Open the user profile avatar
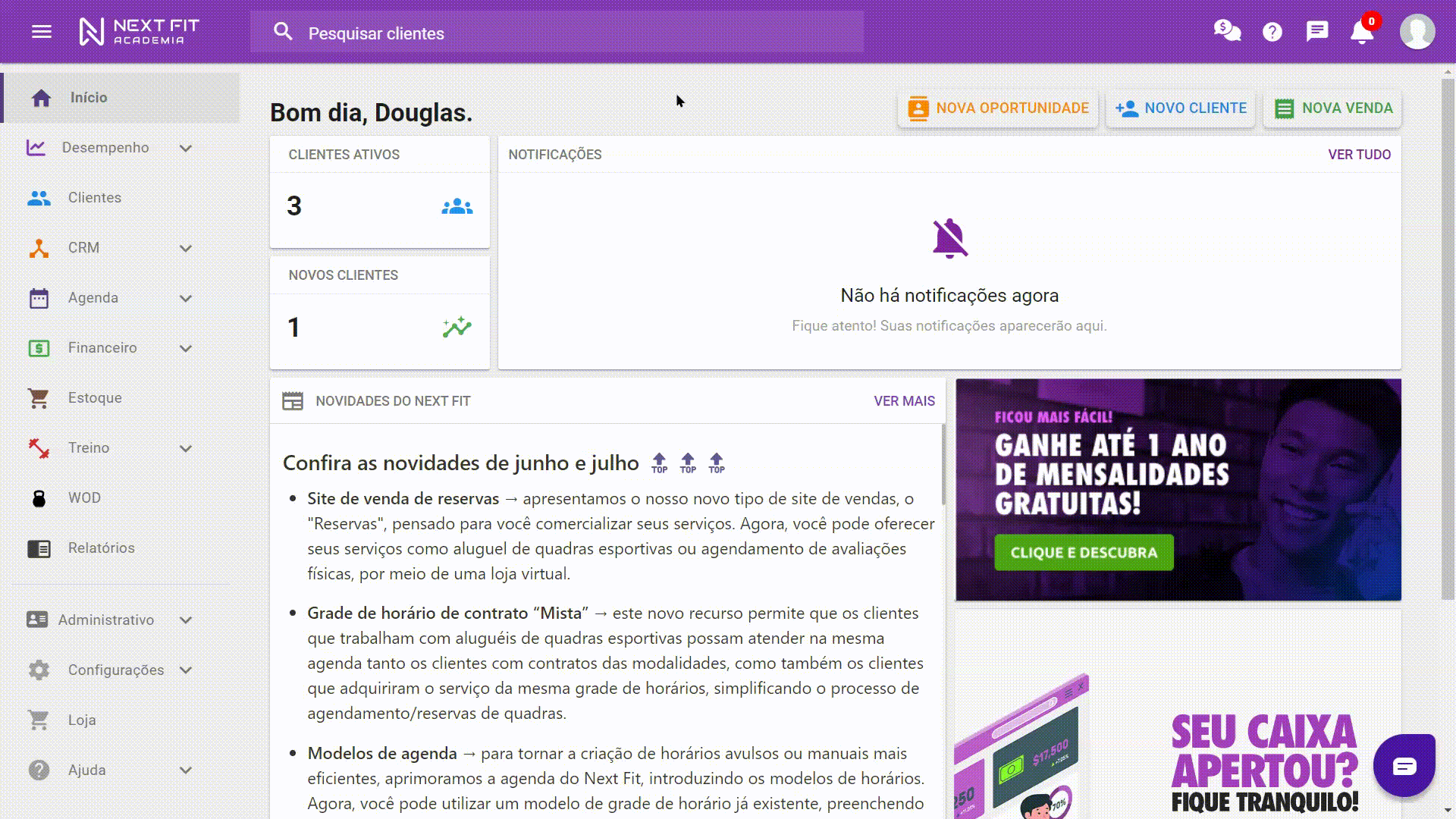 click(x=1417, y=32)
